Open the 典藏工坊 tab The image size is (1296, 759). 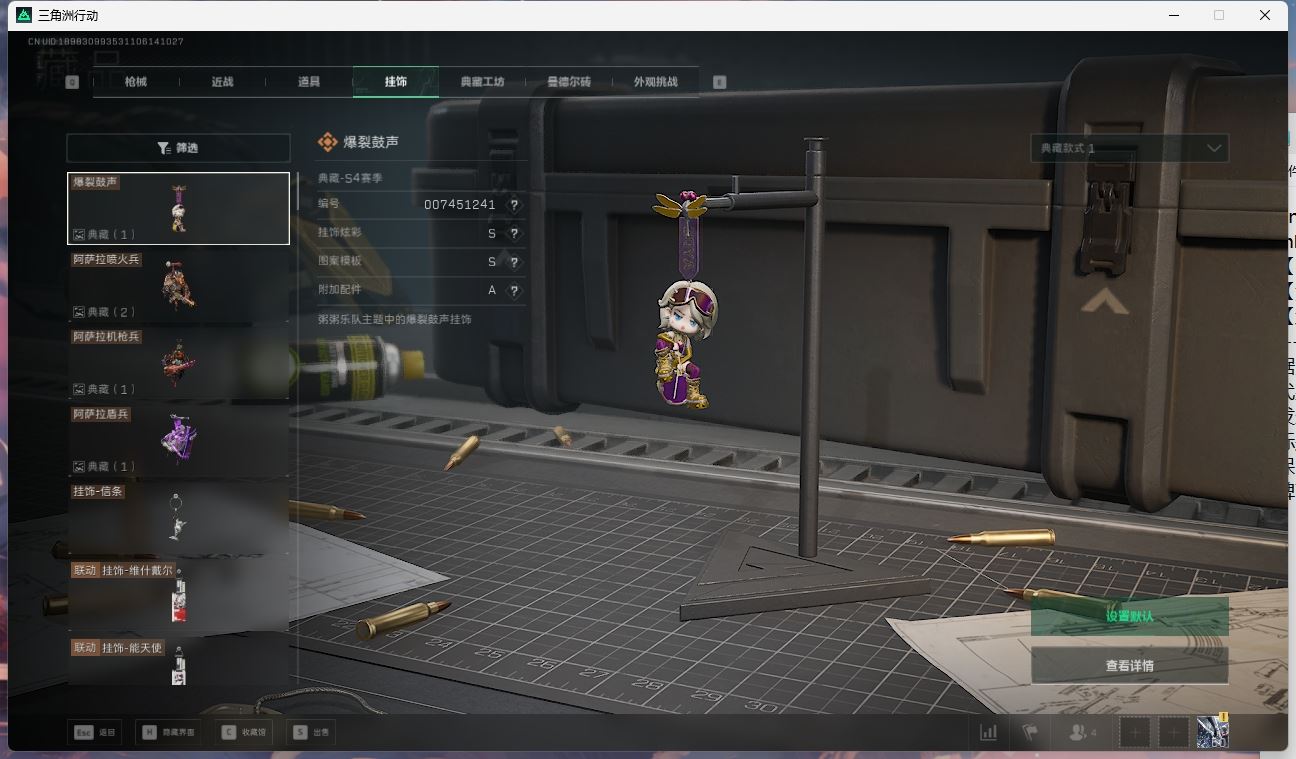click(482, 82)
